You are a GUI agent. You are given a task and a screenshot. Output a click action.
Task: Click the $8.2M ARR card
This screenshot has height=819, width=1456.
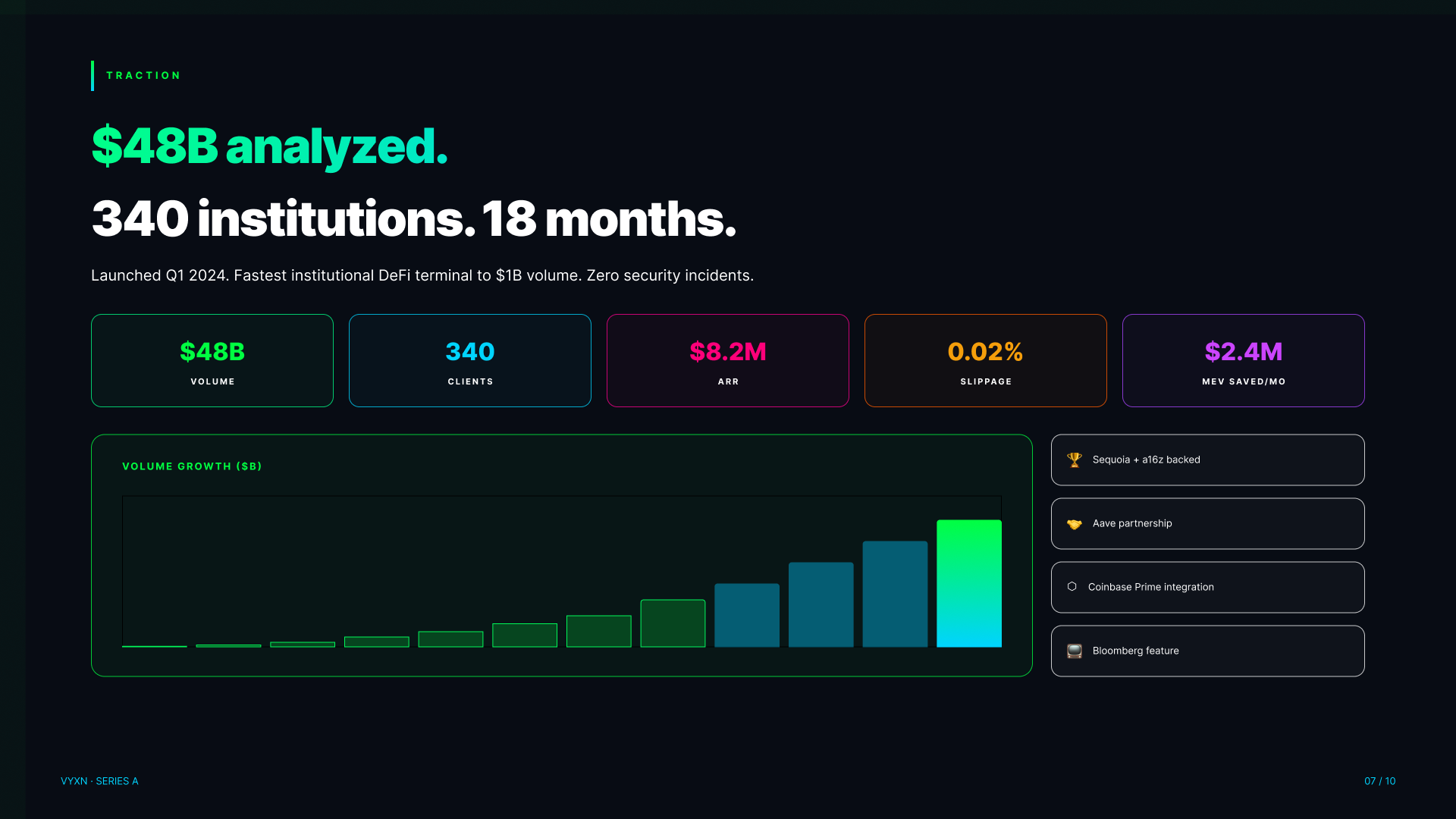click(728, 361)
